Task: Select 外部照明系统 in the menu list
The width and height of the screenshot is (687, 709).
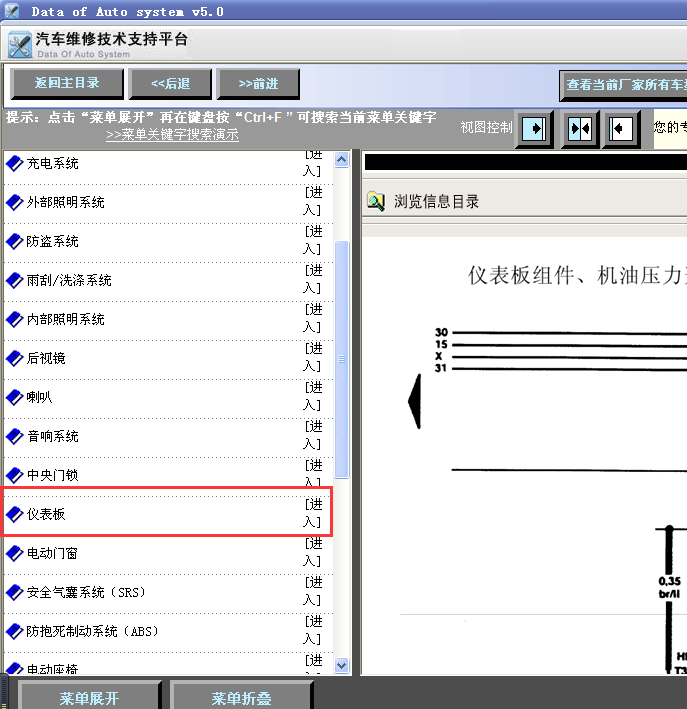Action: pos(66,202)
